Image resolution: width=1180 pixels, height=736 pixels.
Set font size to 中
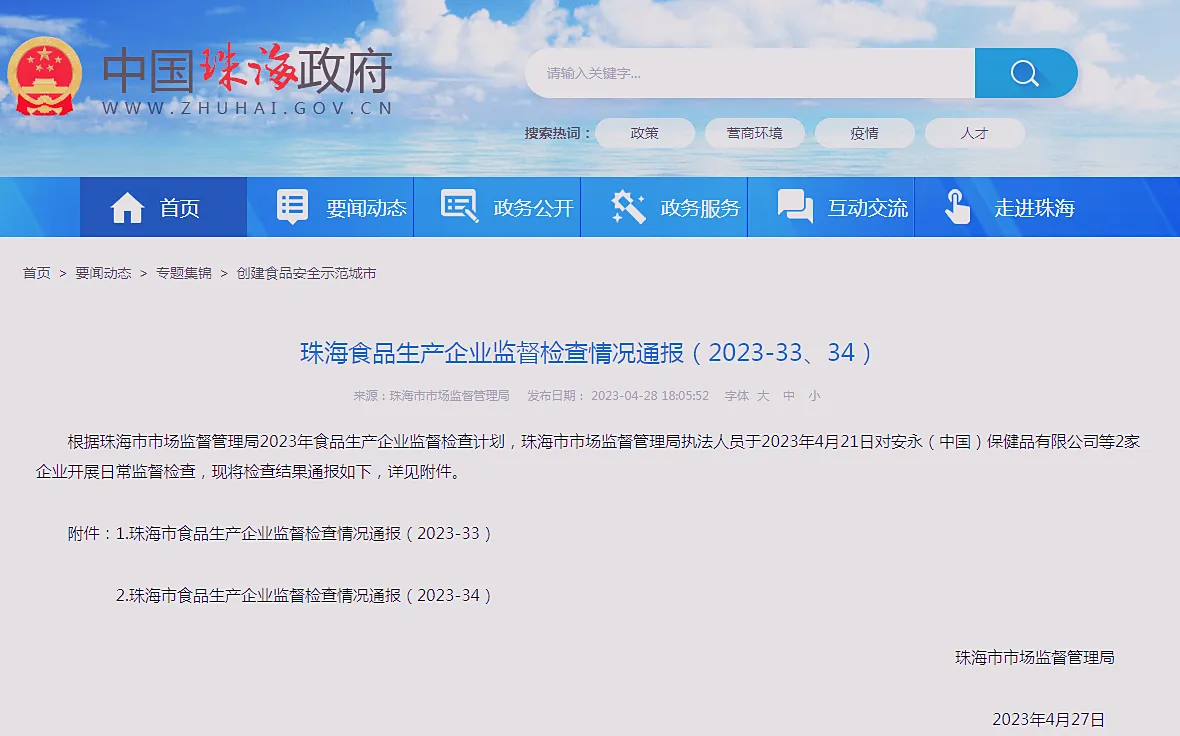[789, 396]
